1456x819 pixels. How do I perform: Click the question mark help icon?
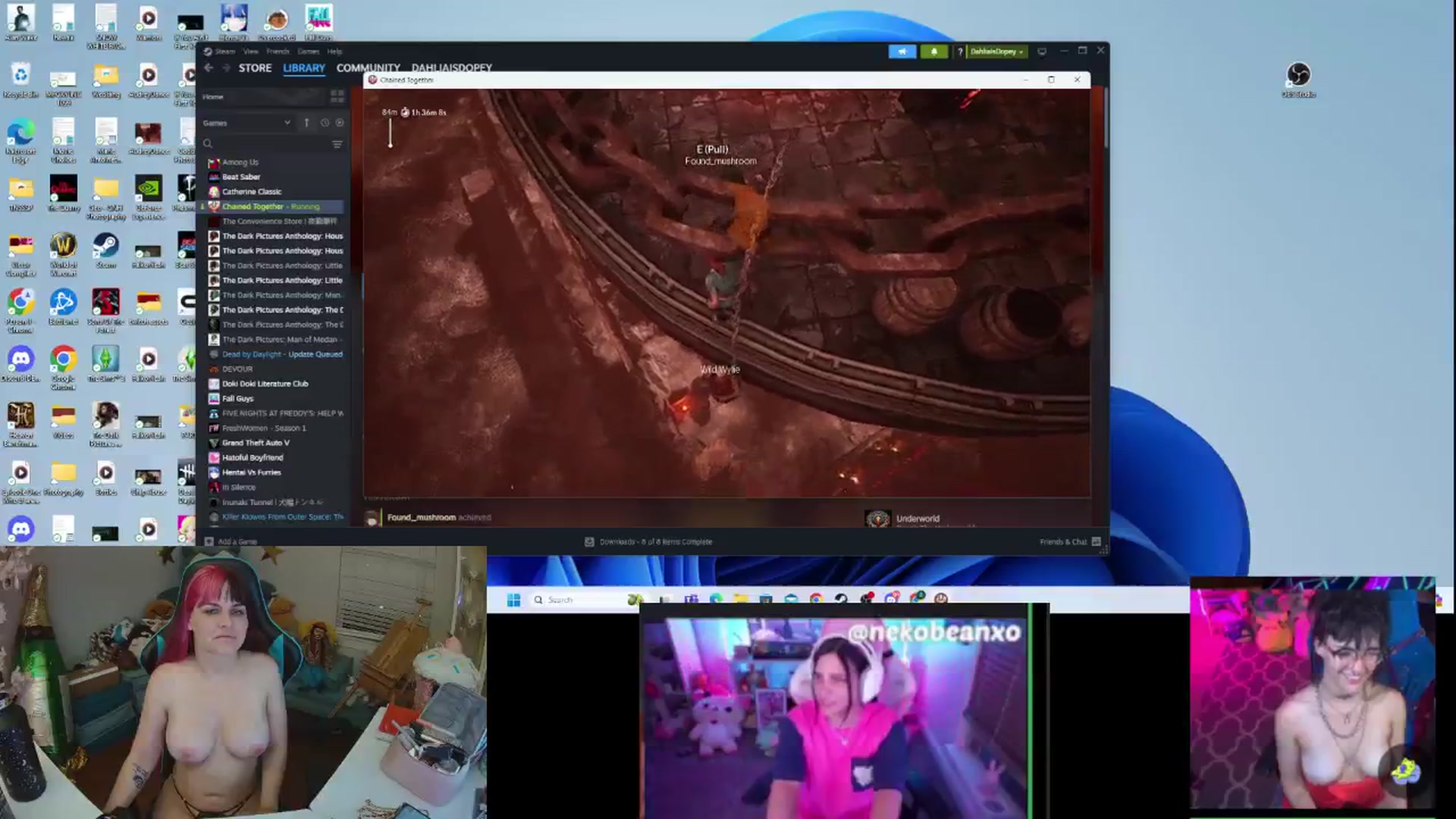click(959, 52)
